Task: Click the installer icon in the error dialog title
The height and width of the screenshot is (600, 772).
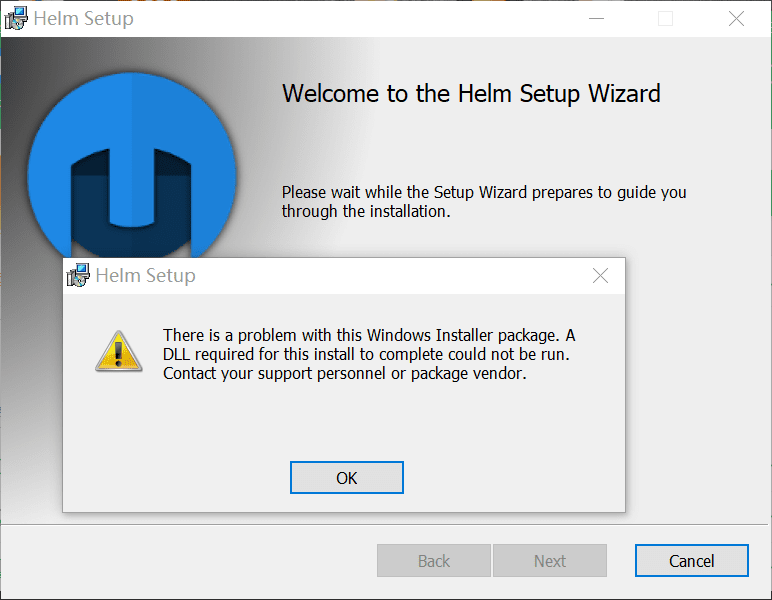Action: [79, 275]
